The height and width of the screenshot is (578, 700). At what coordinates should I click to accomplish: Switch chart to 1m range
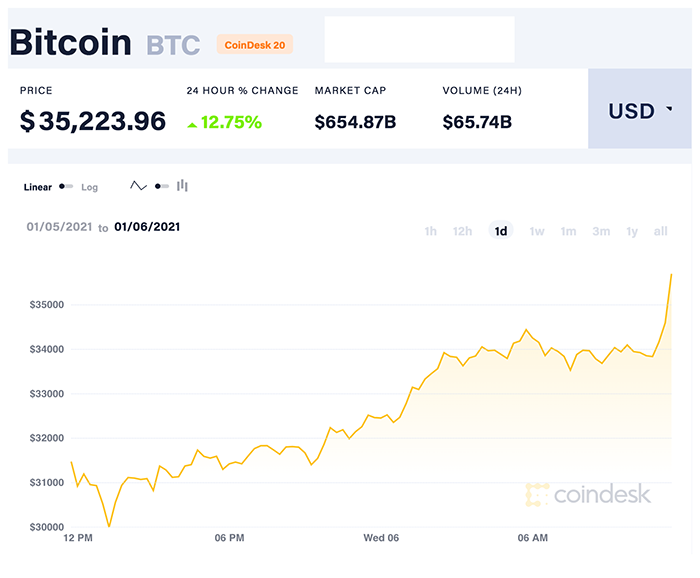(x=568, y=231)
